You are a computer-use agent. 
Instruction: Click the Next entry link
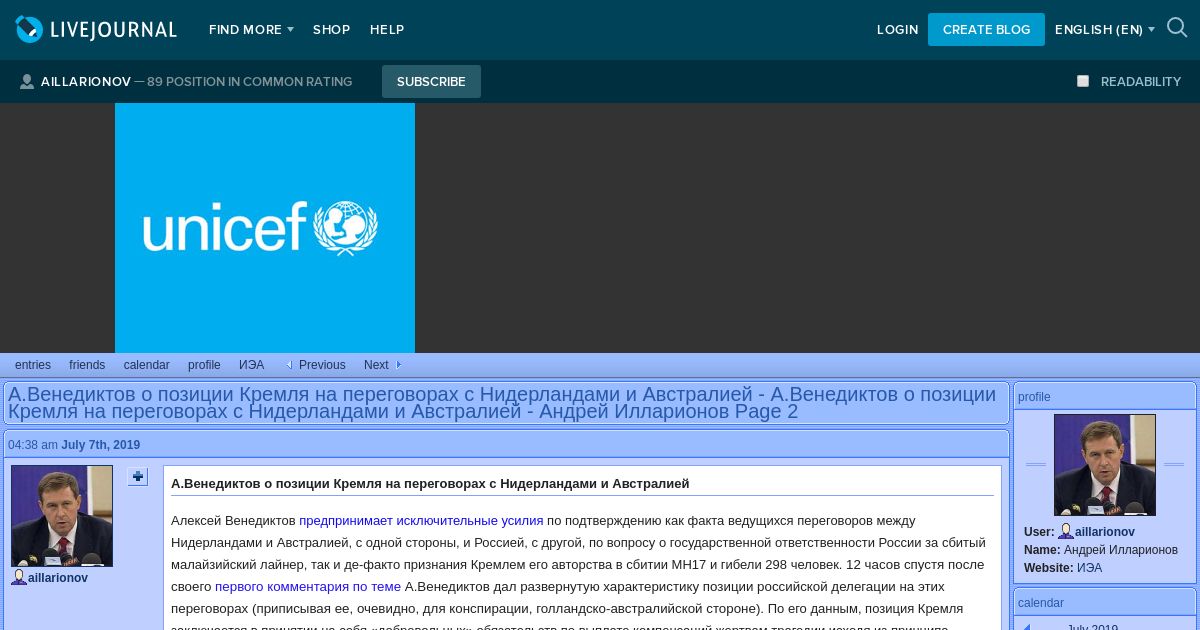376,365
